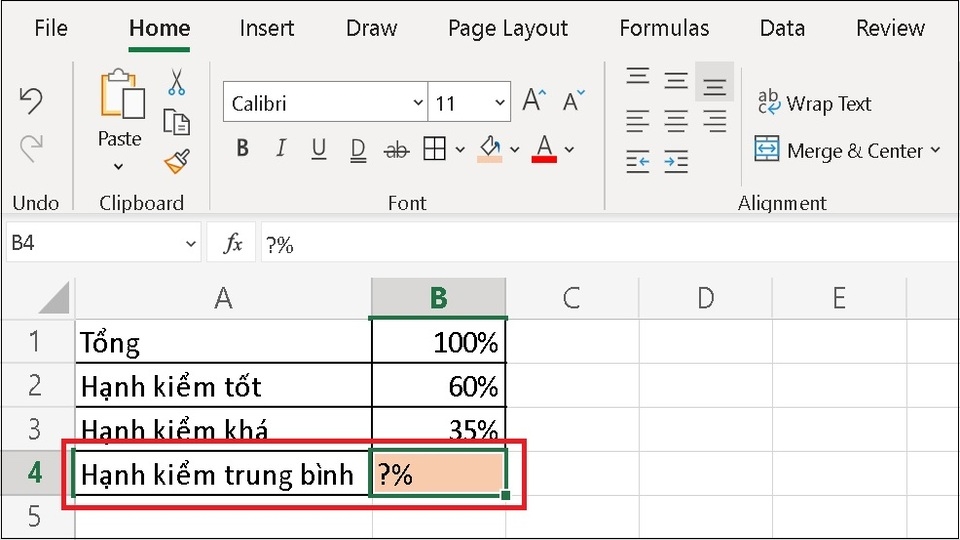Image resolution: width=960 pixels, height=540 pixels.
Task: Align text left
Action: (638, 121)
